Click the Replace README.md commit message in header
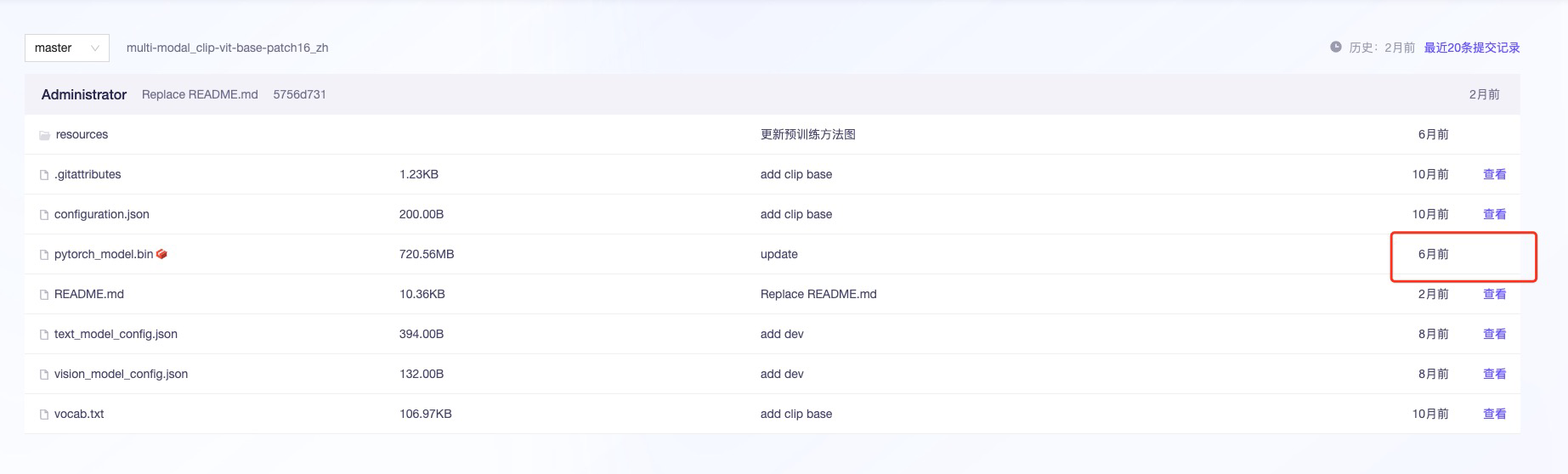Viewport: 1568px width, 474px height. 200,94
